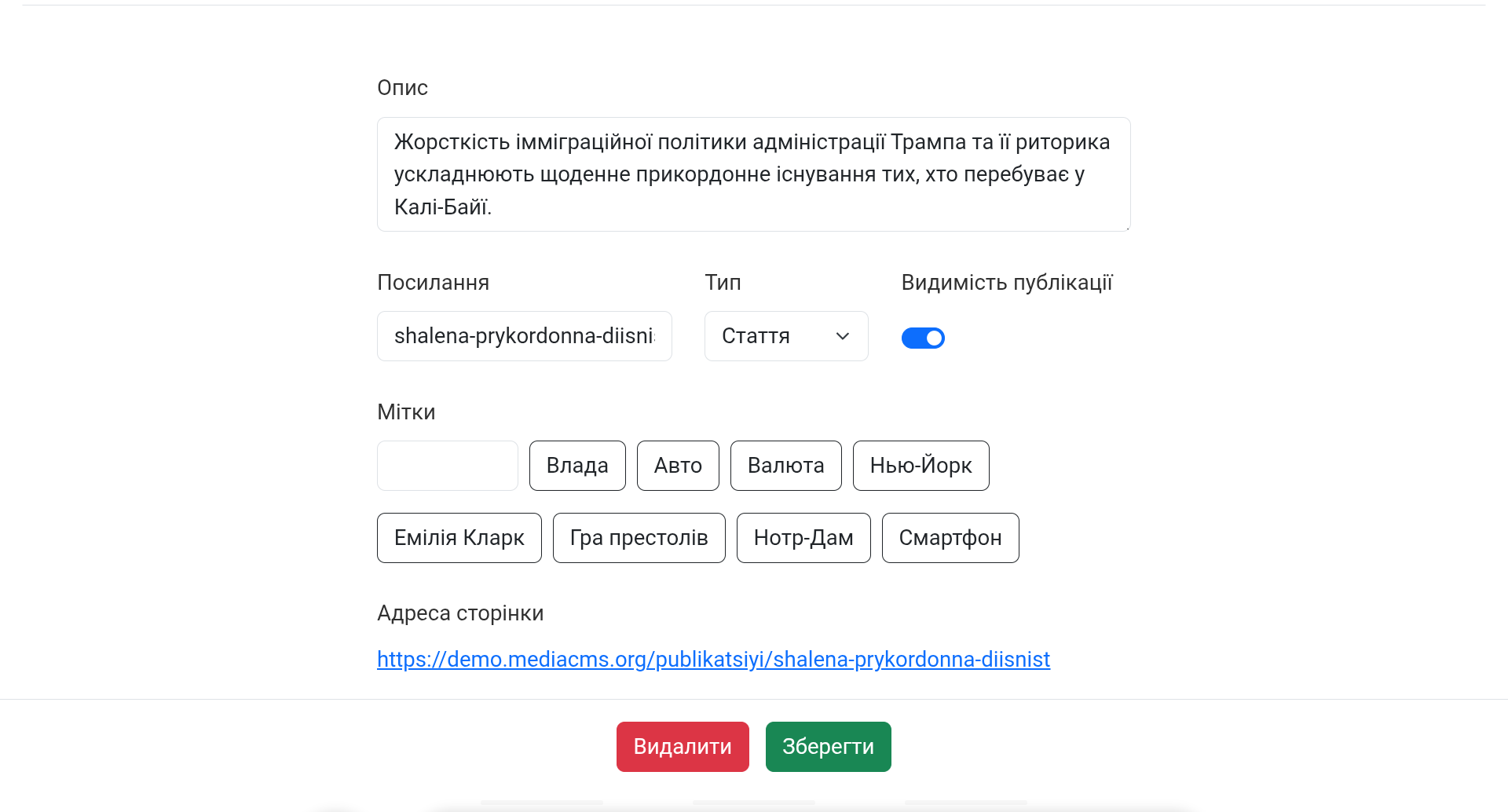Toggle the Видимість публікації switch
This screenshot has height=812, width=1508.
pos(923,338)
